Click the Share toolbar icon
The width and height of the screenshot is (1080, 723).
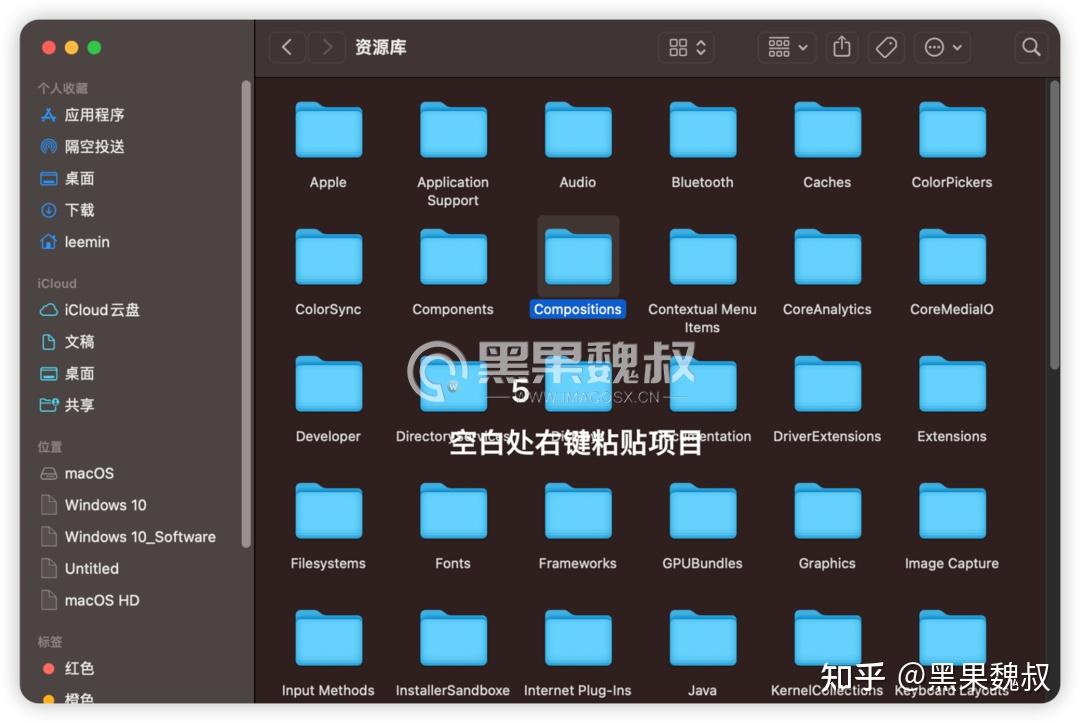(x=842, y=47)
